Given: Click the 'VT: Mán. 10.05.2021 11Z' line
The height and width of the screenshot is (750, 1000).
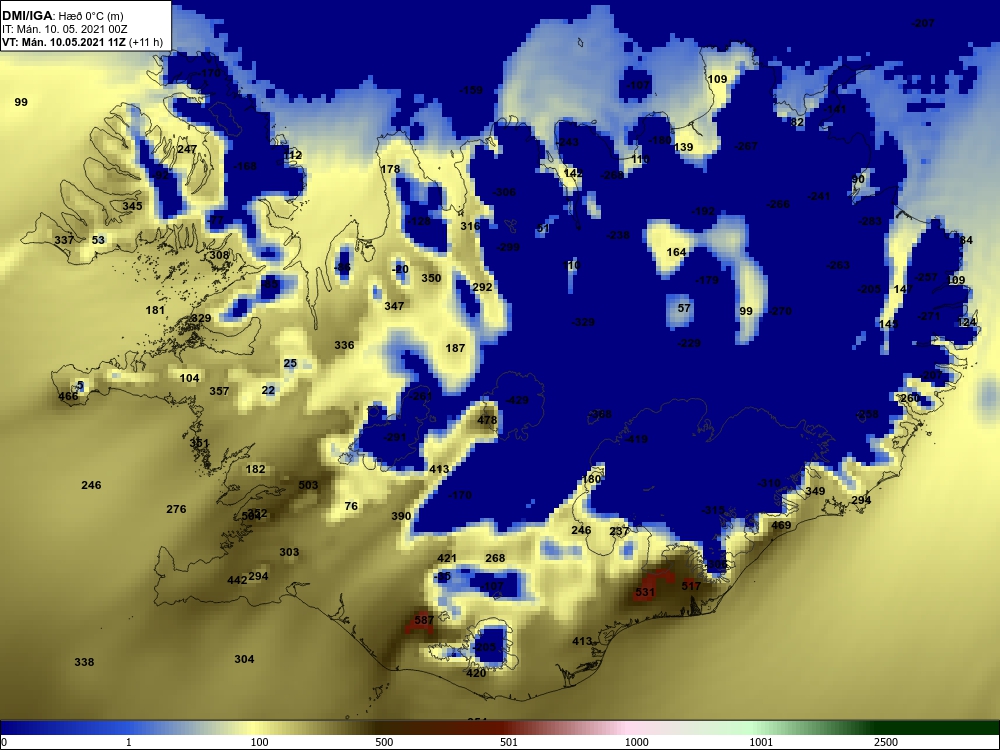Looking at the screenshot, I should tap(64, 43).
